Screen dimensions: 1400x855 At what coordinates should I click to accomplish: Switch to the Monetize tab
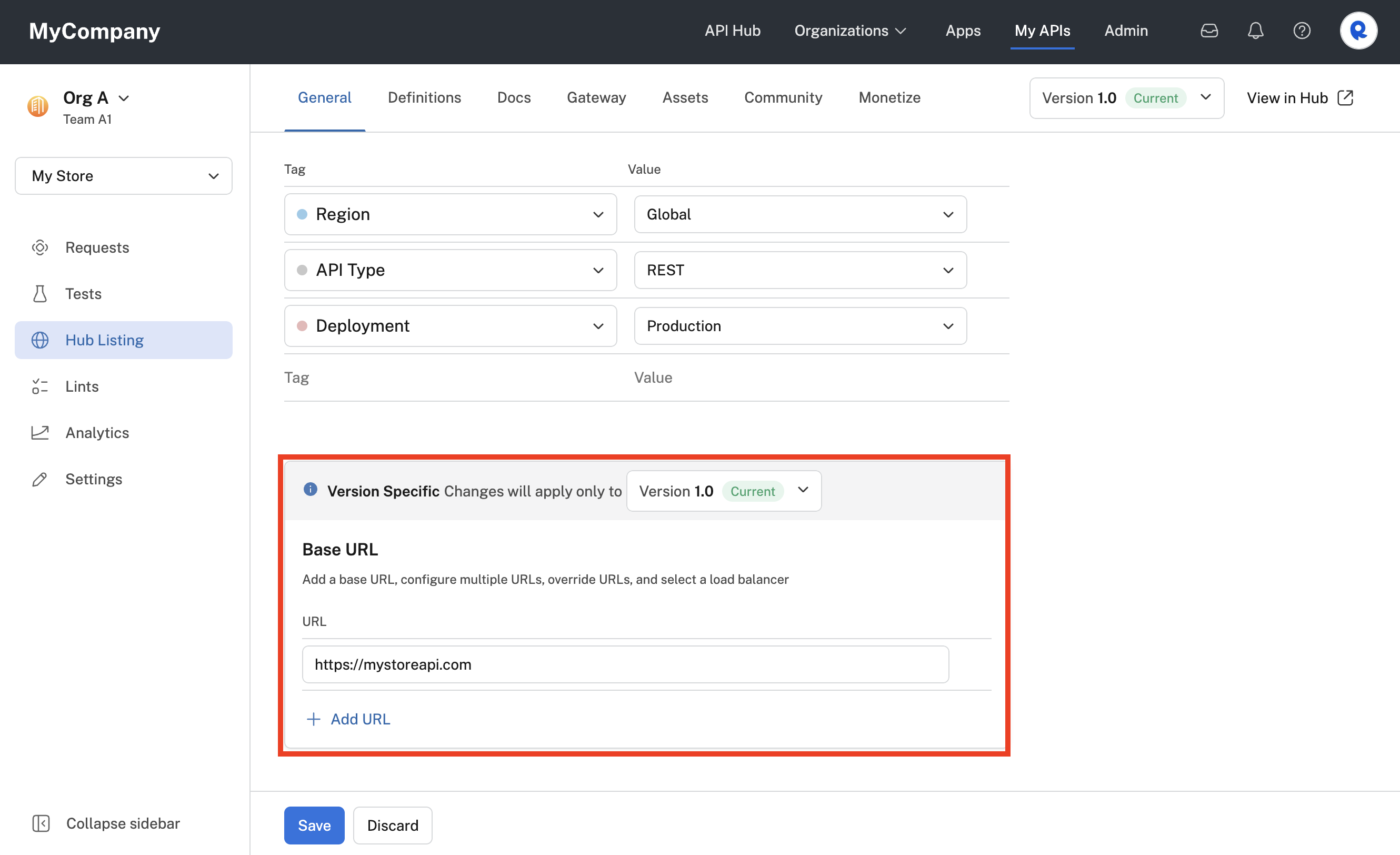tap(889, 98)
